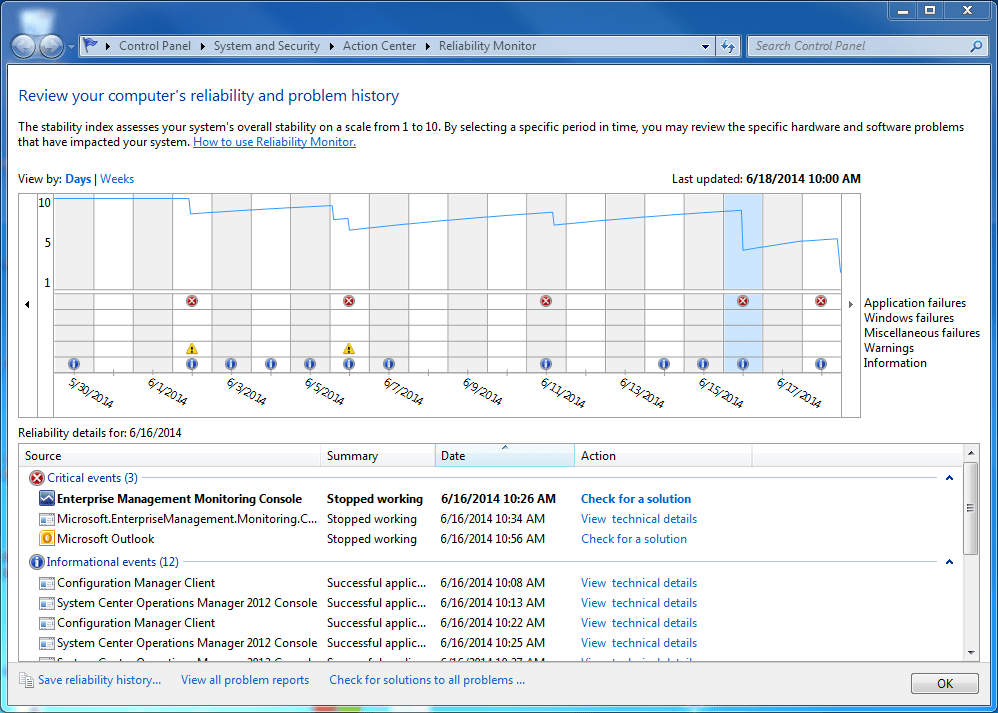Go to Action Center in breadcrumb
The height and width of the screenshot is (713, 998).
[379, 46]
